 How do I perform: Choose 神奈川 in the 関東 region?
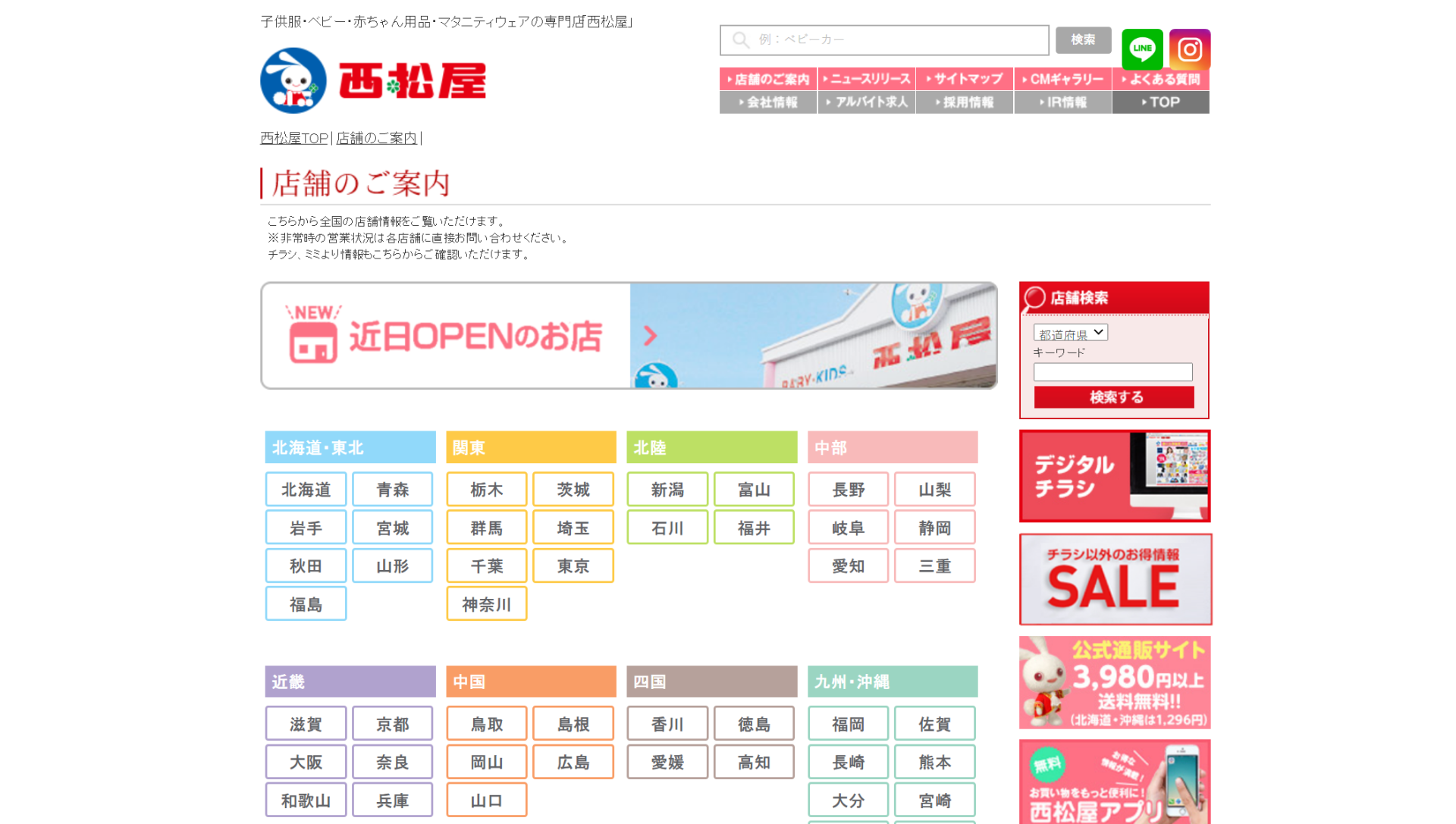487,604
